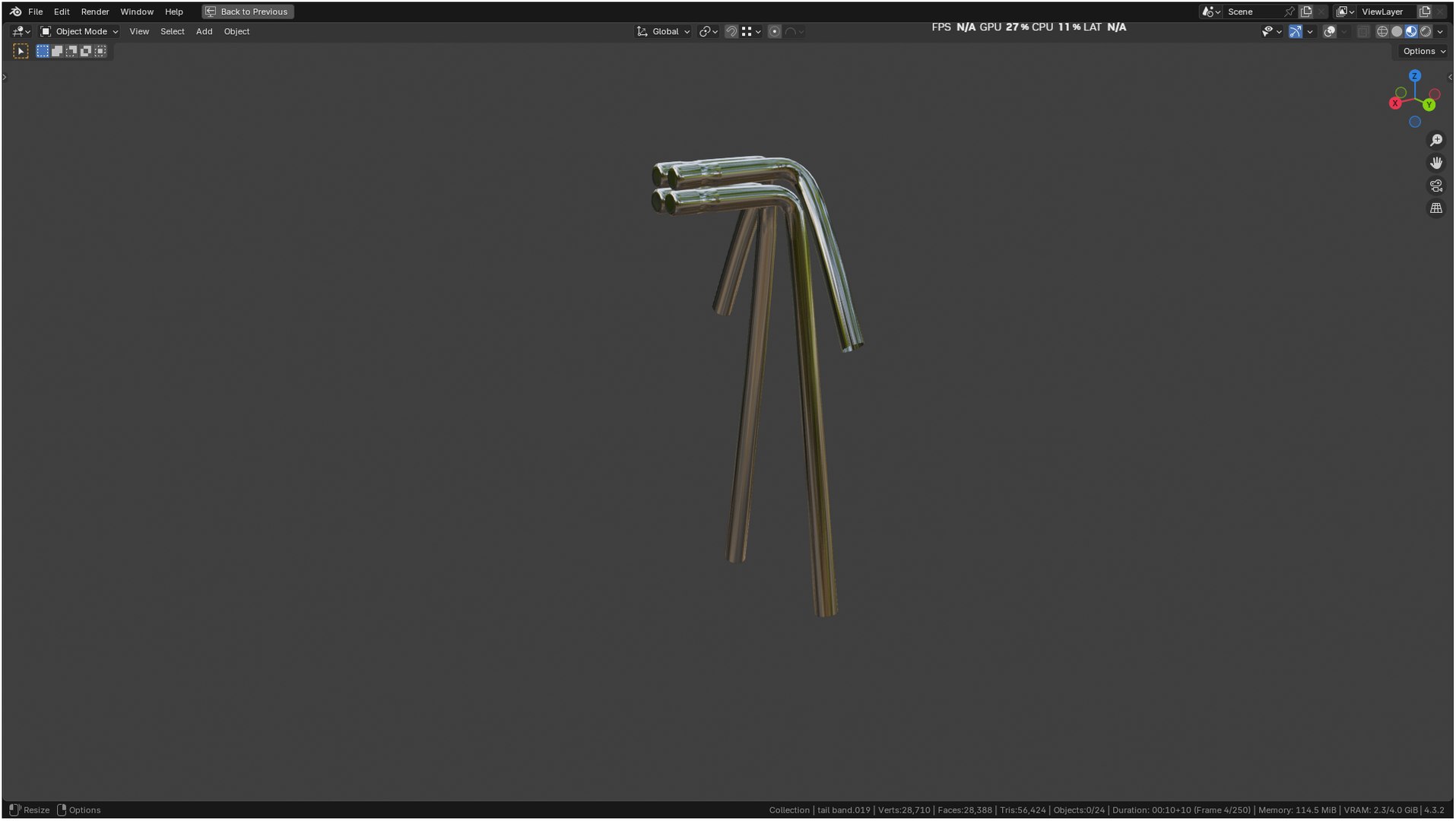This screenshot has height=821, width=1456.
Task: Select the Select Box tool icon
Action: (21, 51)
